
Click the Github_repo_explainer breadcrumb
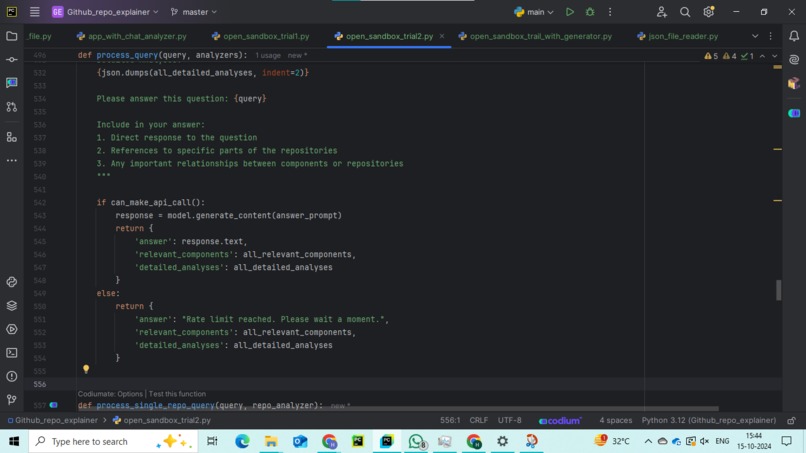[52, 420]
